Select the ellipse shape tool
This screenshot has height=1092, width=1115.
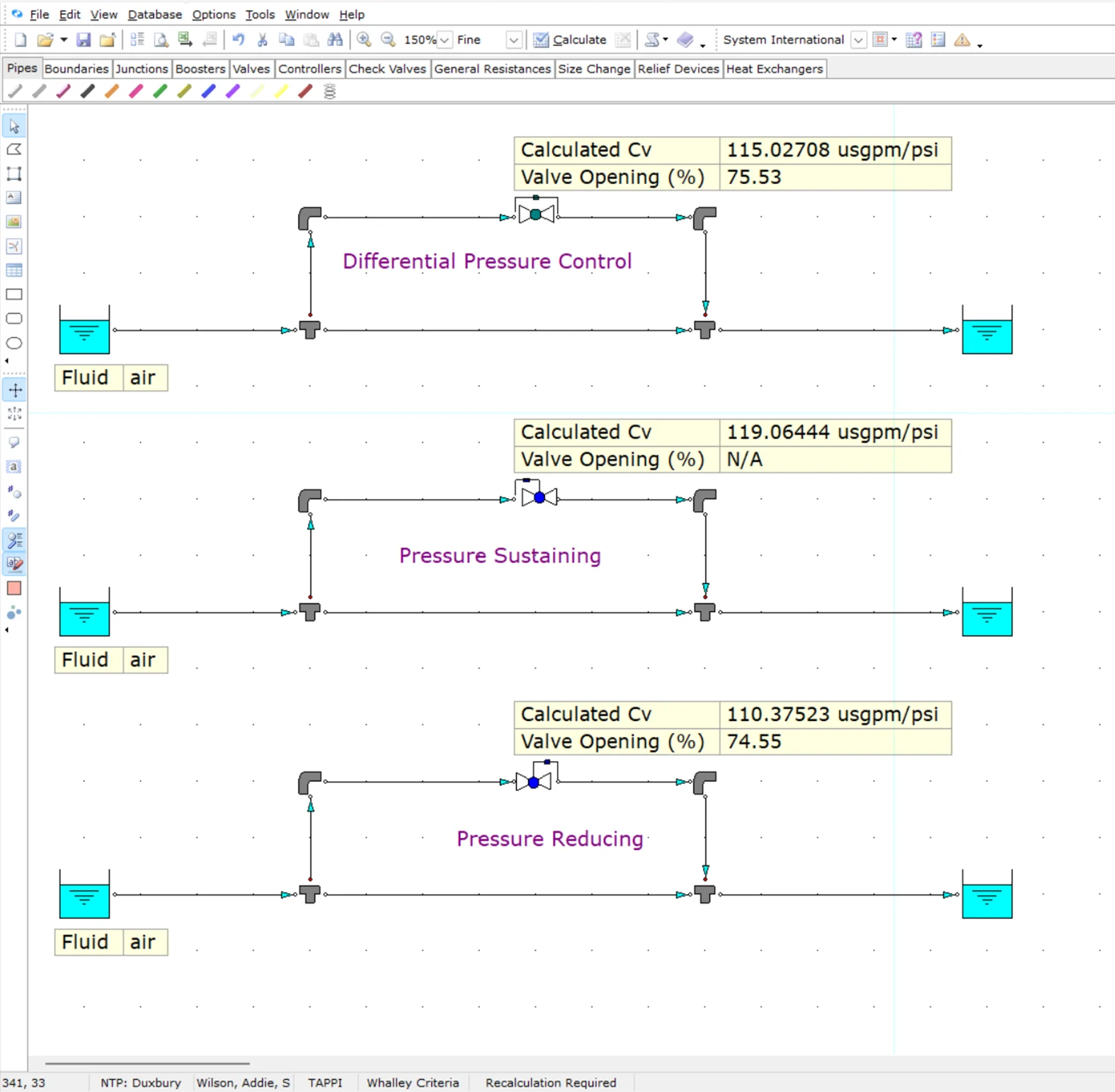[14, 343]
